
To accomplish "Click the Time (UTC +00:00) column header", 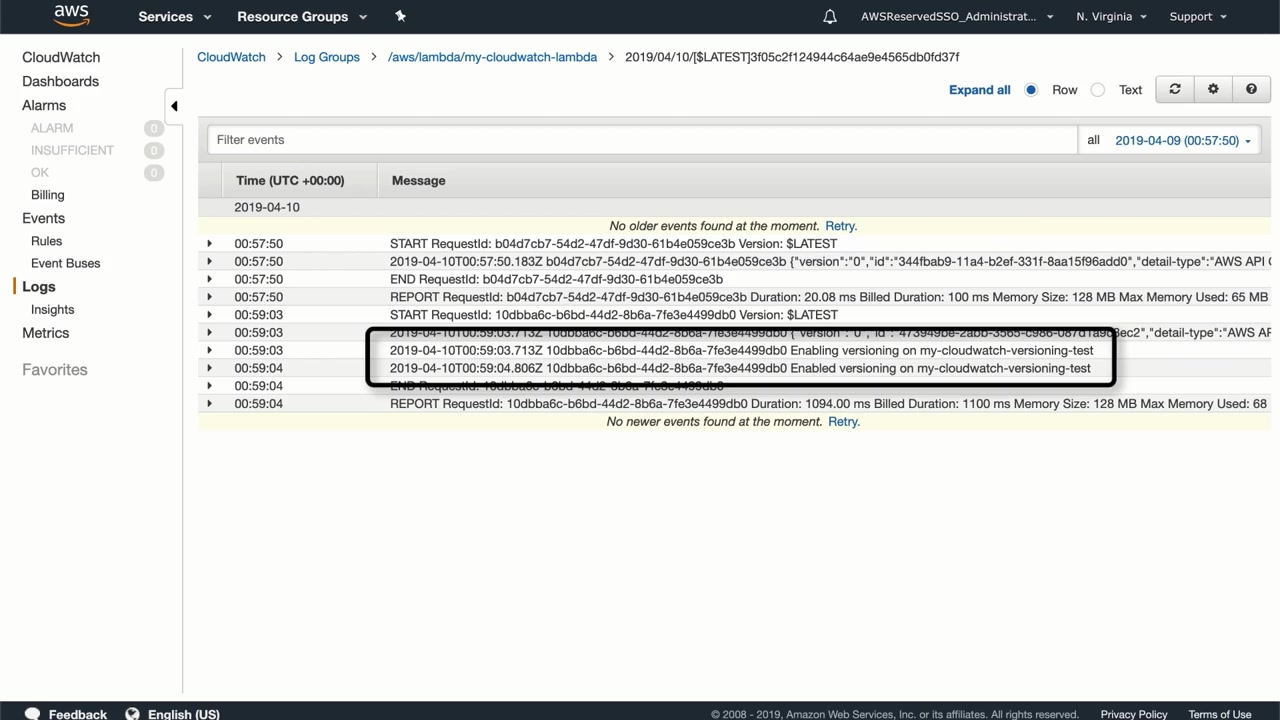I will coord(290,181).
